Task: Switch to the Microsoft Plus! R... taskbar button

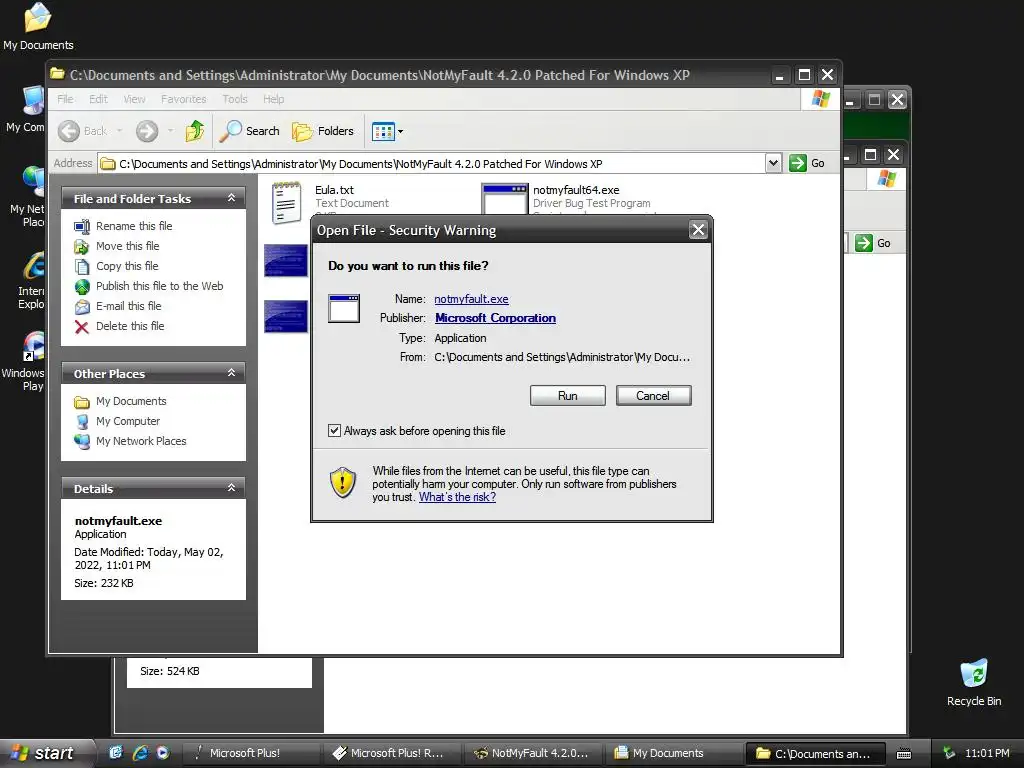Action: (391, 753)
